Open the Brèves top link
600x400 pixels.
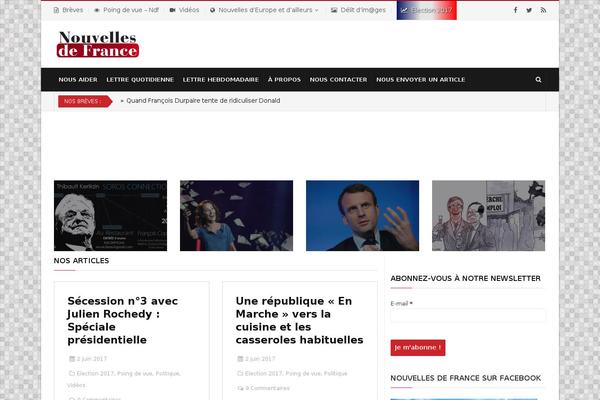[x=68, y=10]
